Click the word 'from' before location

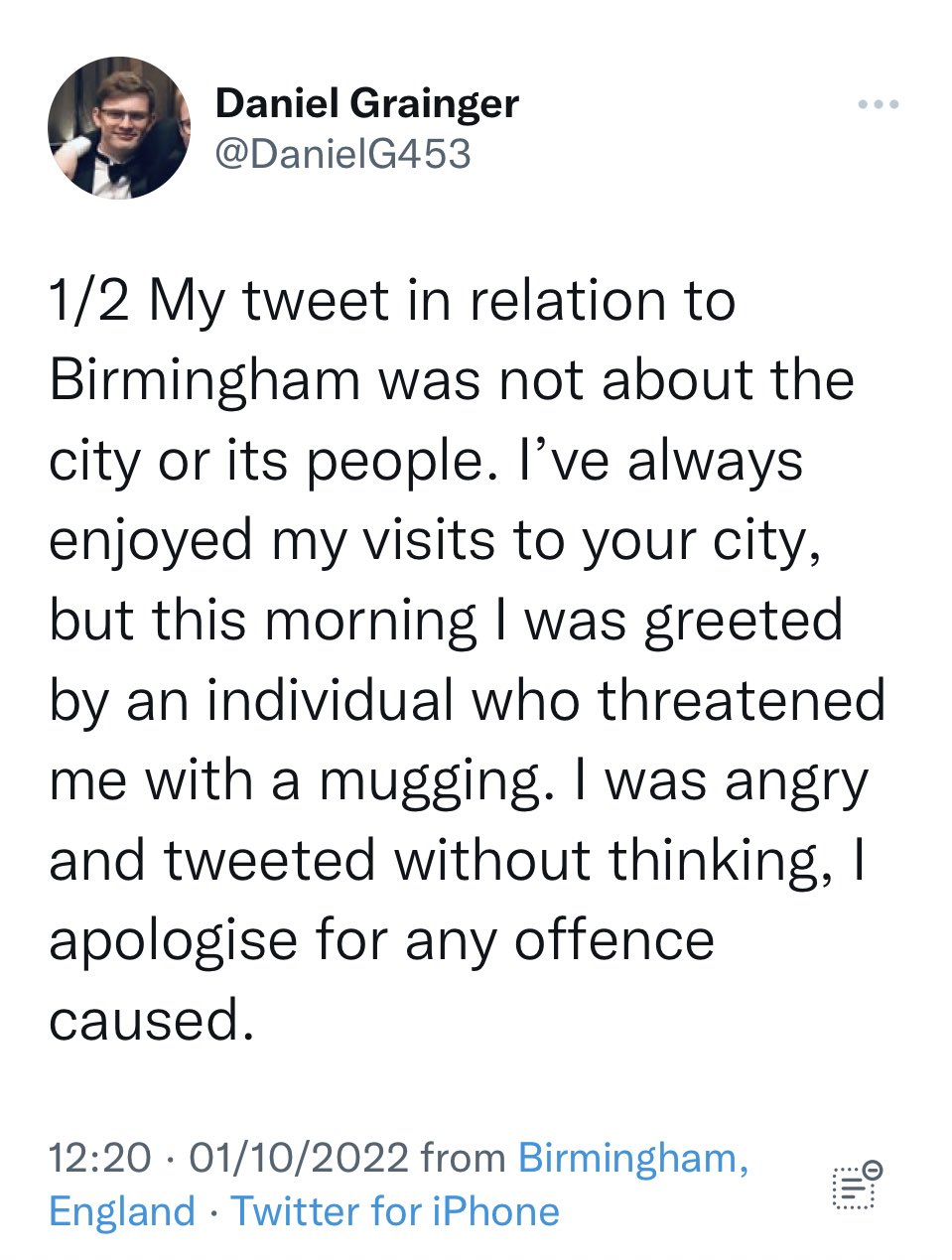coord(463,1158)
